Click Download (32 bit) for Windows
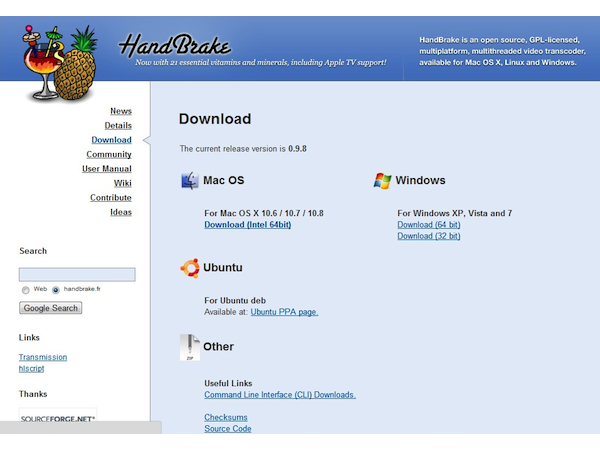The width and height of the screenshot is (600, 450). [x=429, y=236]
